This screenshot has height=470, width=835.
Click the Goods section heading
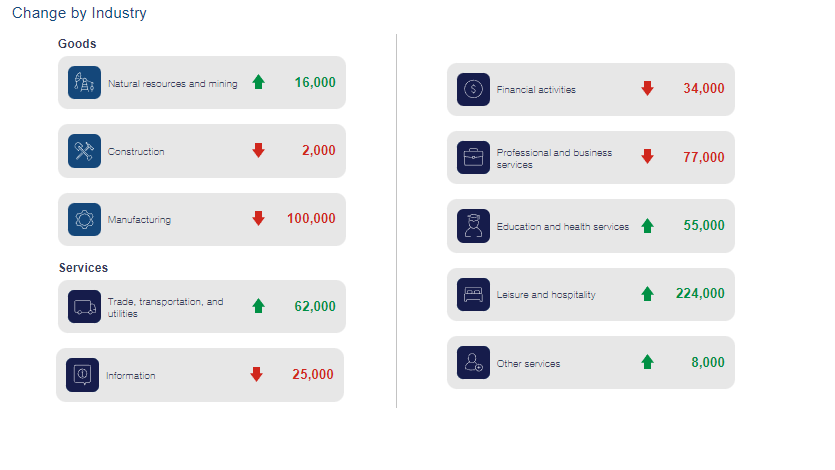77,44
